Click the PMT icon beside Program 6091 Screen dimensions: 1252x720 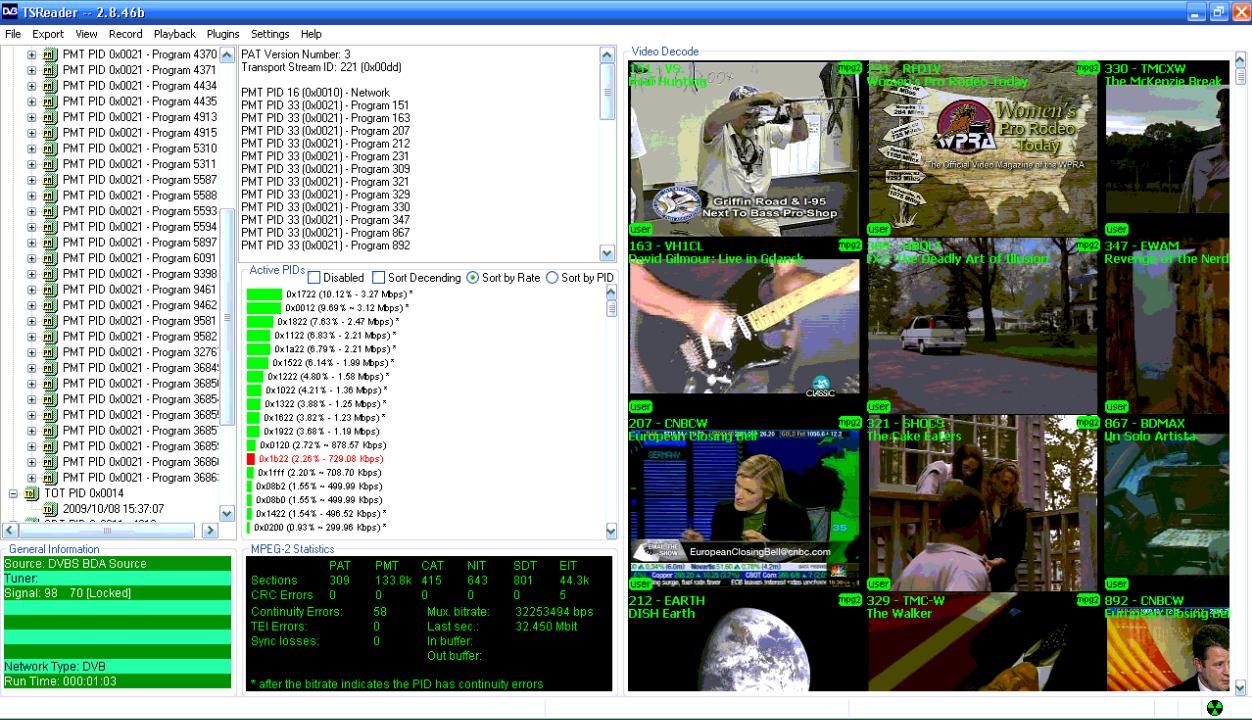click(x=50, y=258)
